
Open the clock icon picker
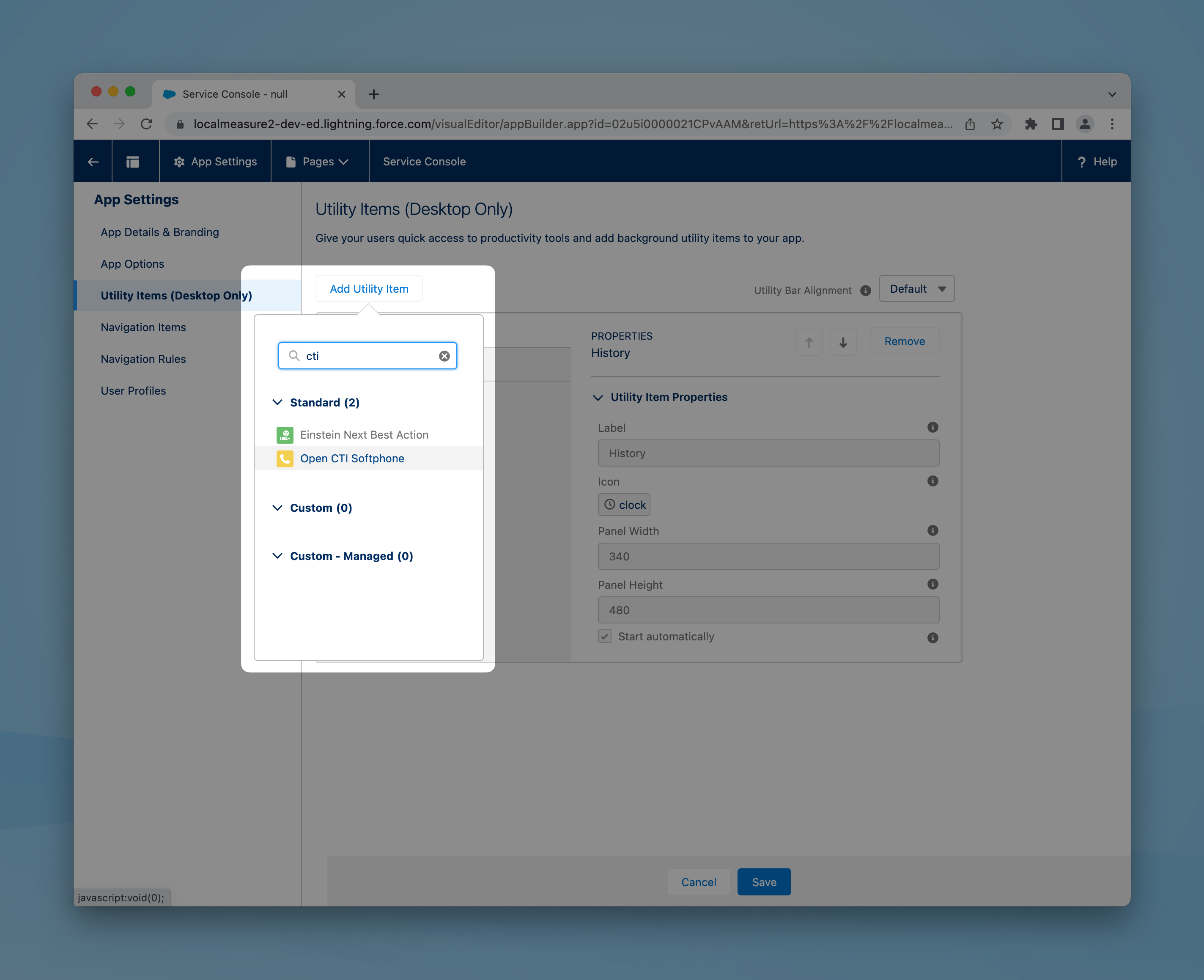tap(624, 505)
